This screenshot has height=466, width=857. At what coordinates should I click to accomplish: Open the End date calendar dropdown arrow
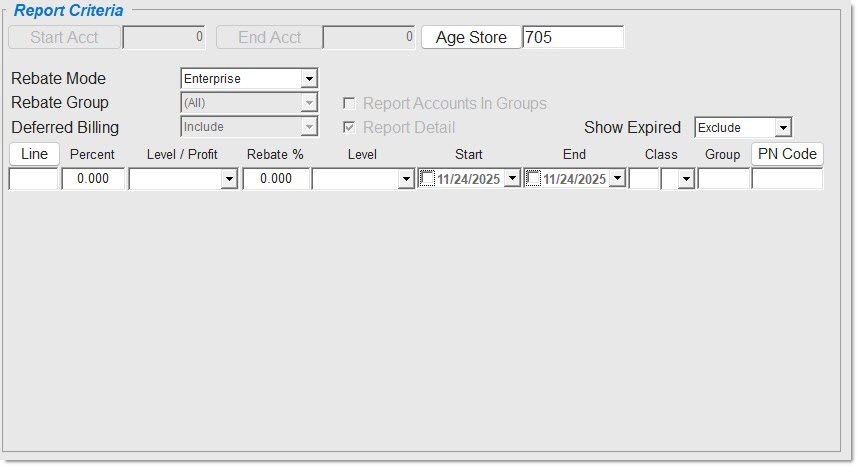click(x=617, y=179)
